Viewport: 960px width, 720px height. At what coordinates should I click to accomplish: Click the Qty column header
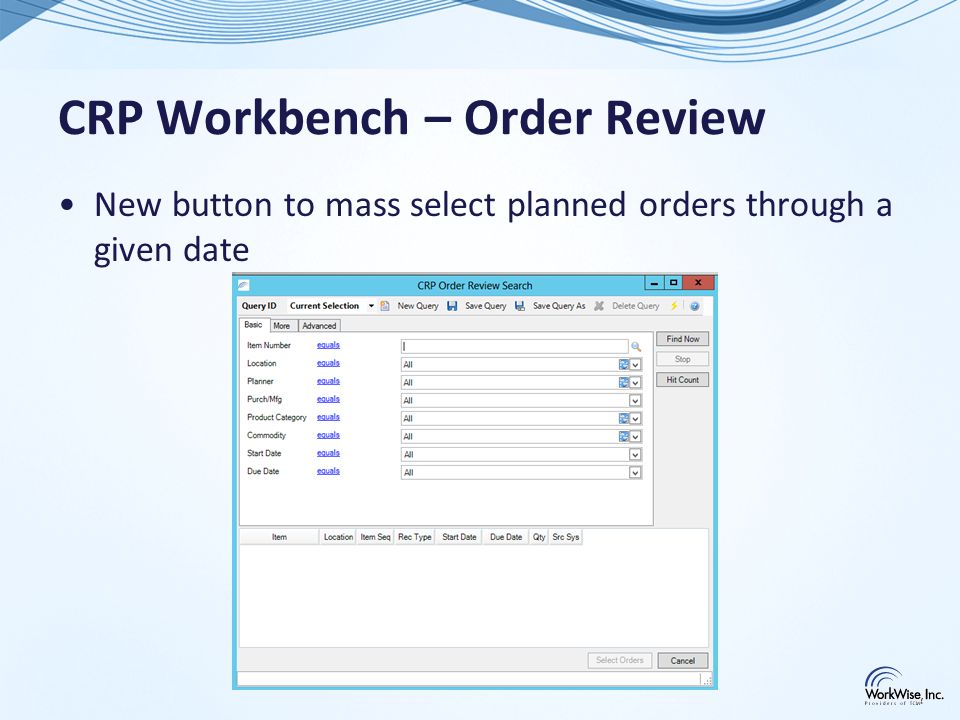coord(539,537)
